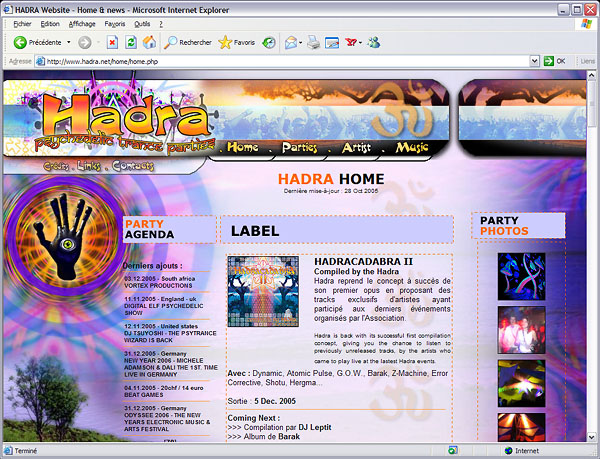The image size is (600, 459).
Task: Click the status bar privacy icon
Action: click(x=452, y=451)
